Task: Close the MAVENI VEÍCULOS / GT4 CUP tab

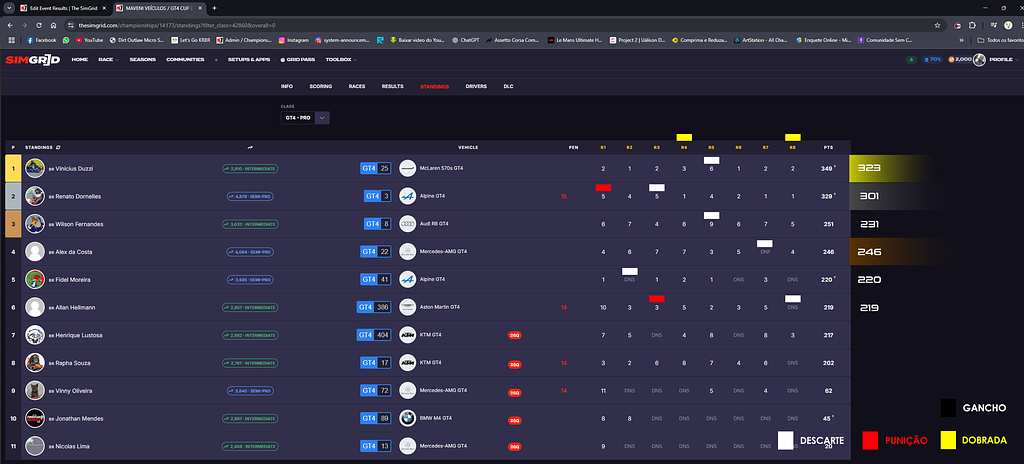Action: tap(202, 8)
